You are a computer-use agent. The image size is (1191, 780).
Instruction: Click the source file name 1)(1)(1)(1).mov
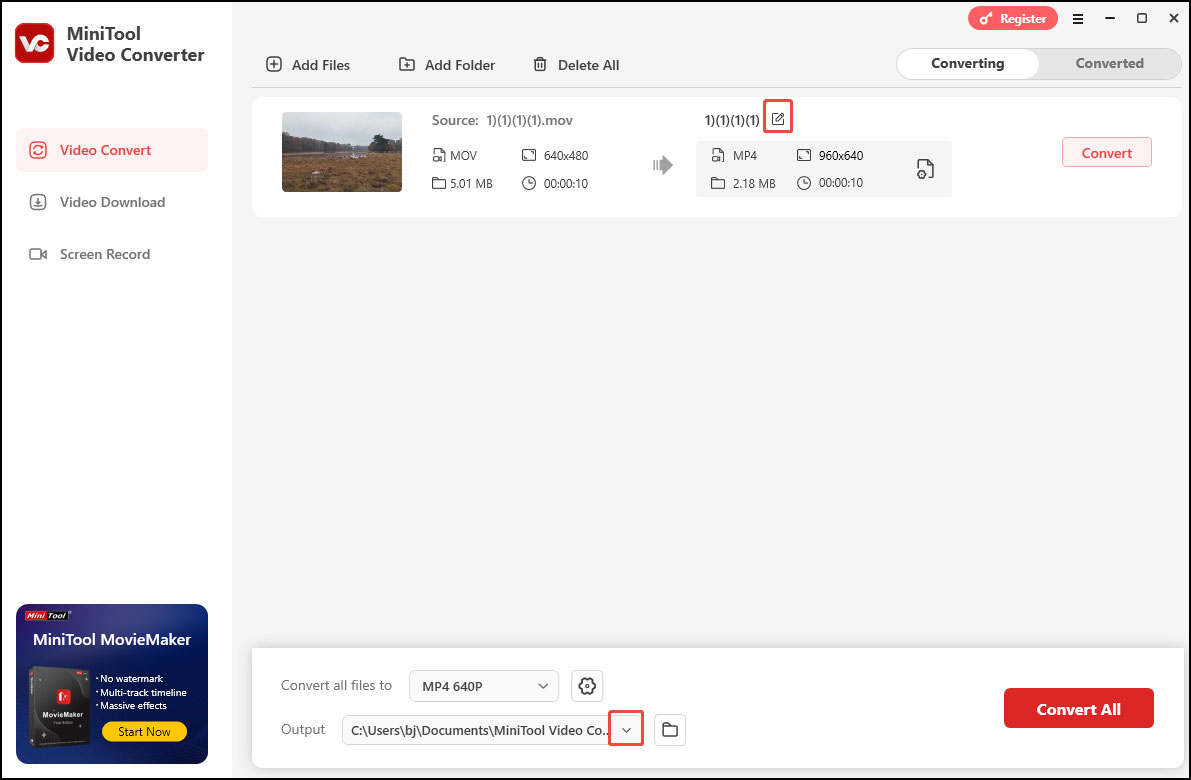click(529, 120)
